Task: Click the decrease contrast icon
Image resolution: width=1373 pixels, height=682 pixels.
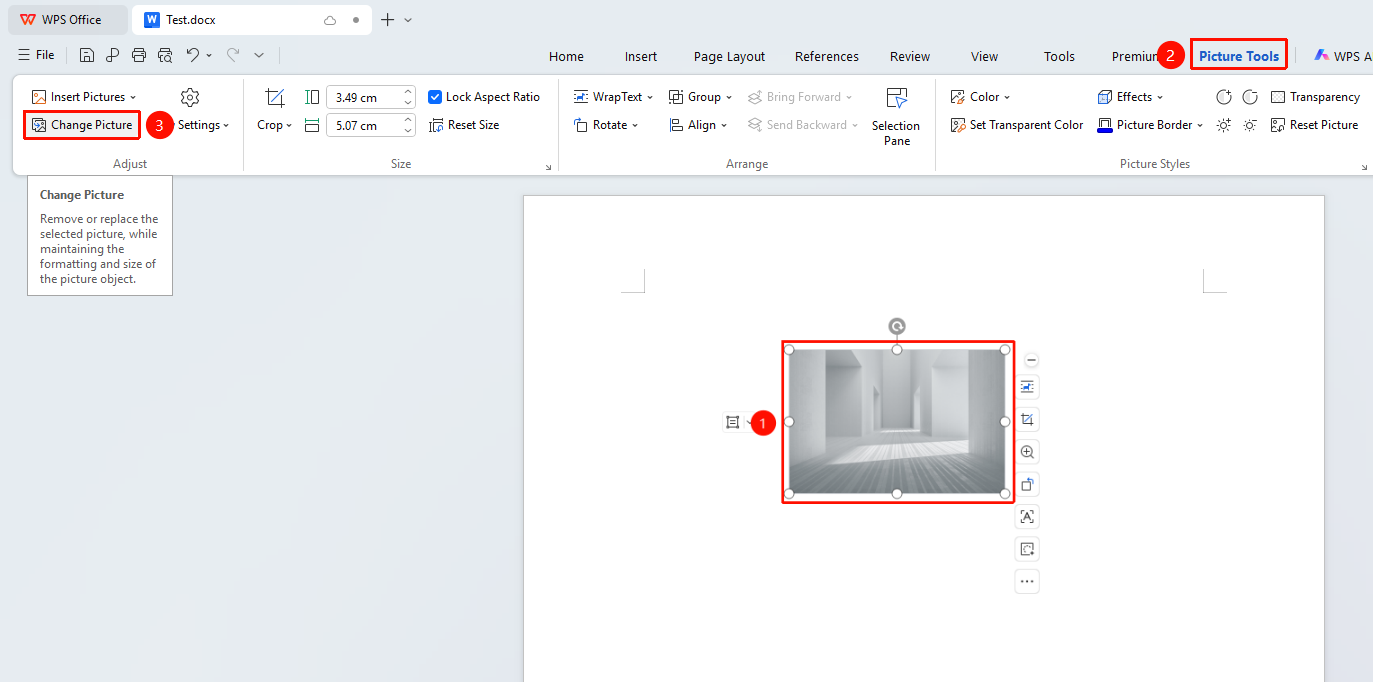Action: (x=1250, y=97)
